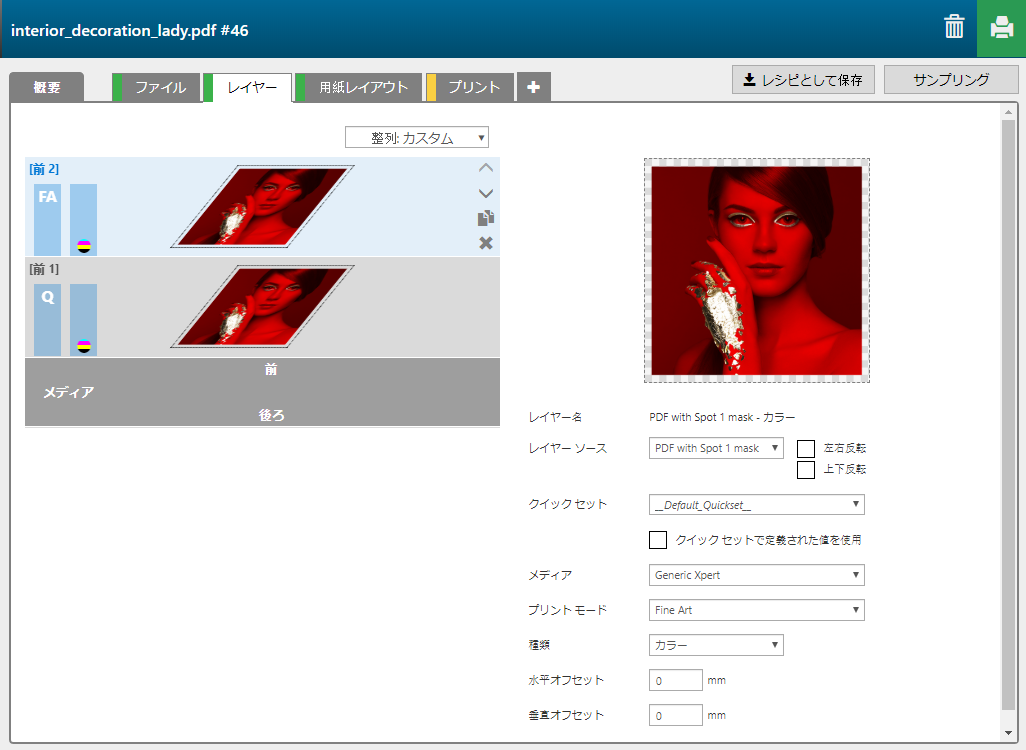The height and width of the screenshot is (750, 1026).
Task: Duplicate layer 前 2 using copy icon
Action: (486, 218)
